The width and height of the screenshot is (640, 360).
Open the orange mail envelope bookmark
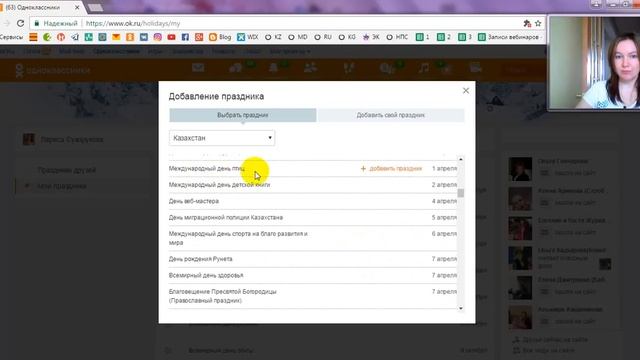(116, 37)
